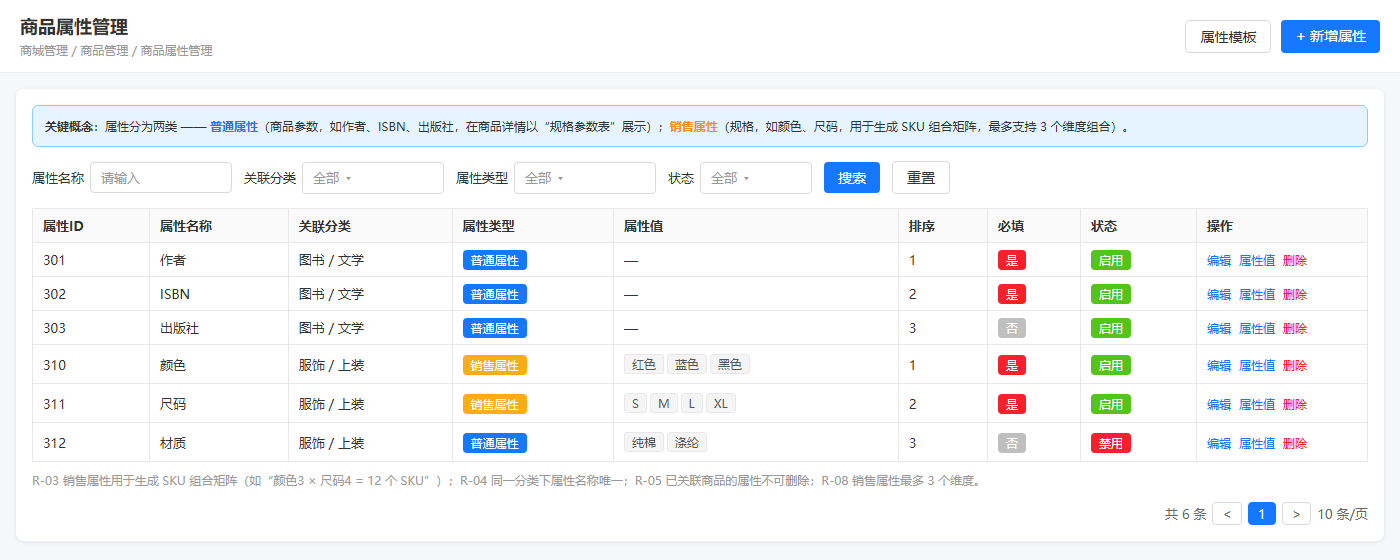Click 商城管理 in the breadcrumb
The width and height of the screenshot is (1400, 560).
coord(44,50)
